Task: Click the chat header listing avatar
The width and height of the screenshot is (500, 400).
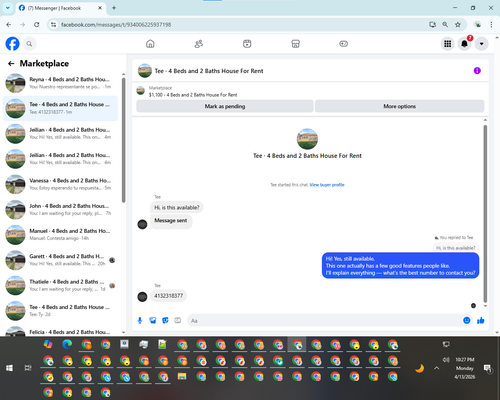Action: pos(145,71)
